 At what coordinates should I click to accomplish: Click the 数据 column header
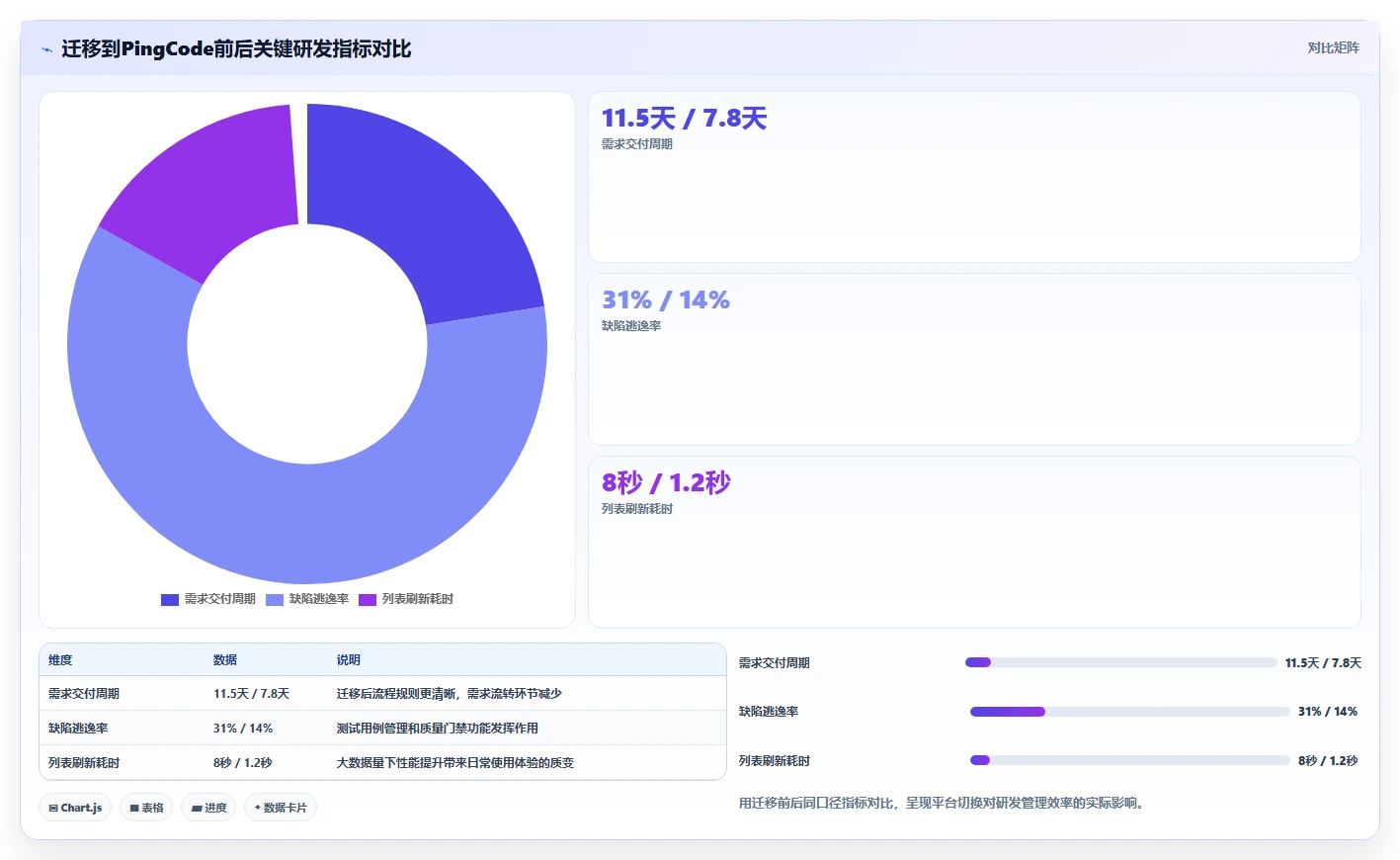[x=225, y=660]
